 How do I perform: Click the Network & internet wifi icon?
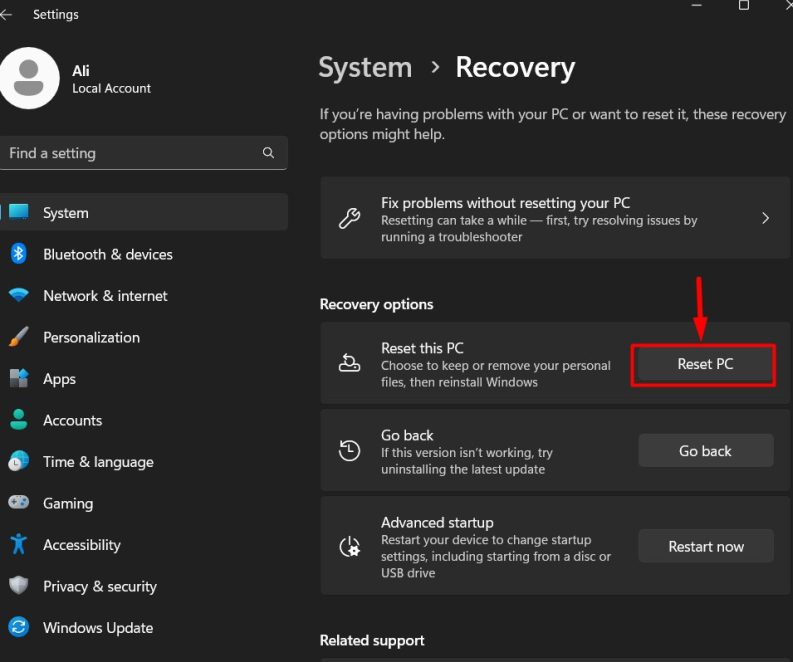click(18, 296)
